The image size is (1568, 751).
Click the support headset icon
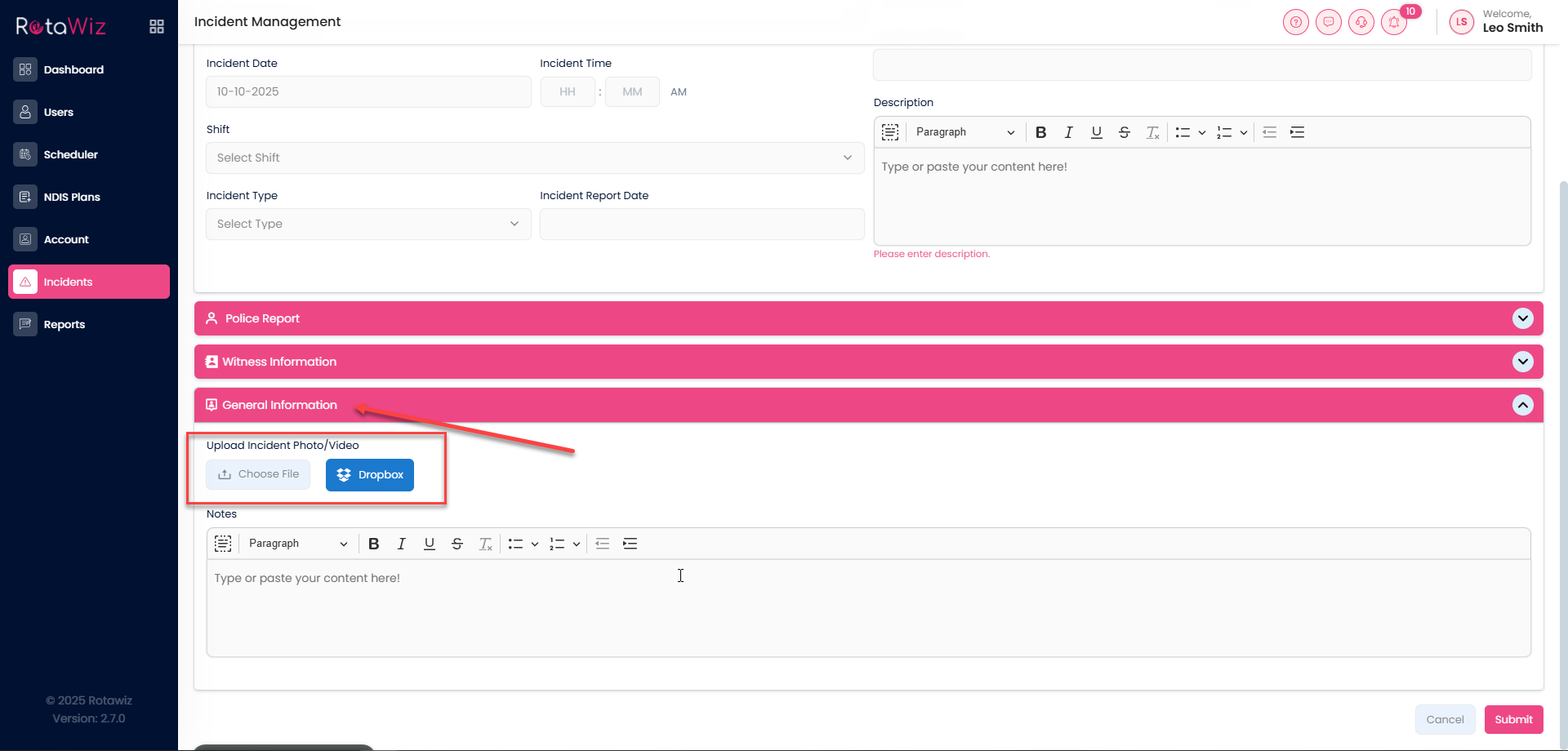1361,22
